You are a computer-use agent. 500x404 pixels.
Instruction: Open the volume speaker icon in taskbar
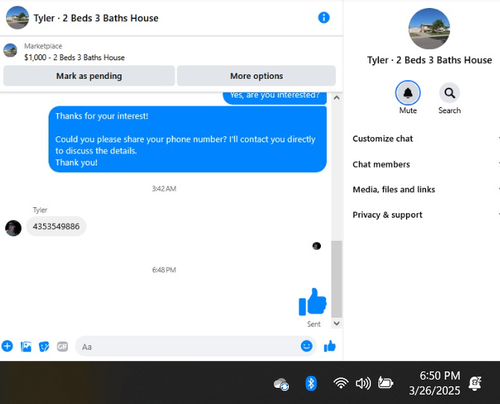(x=363, y=384)
